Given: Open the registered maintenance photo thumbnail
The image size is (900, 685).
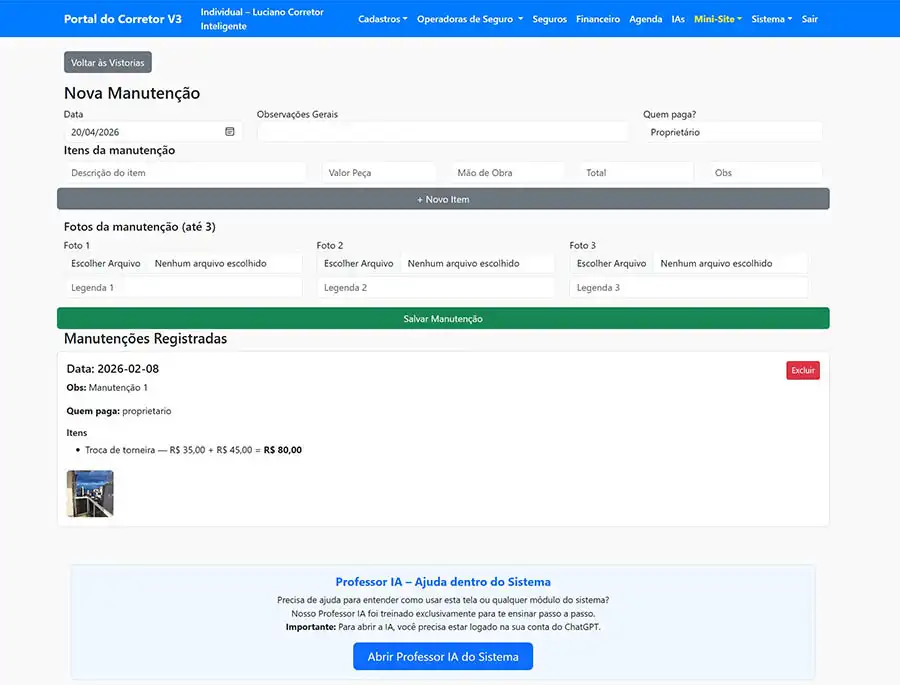Looking at the screenshot, I should 90,494.
